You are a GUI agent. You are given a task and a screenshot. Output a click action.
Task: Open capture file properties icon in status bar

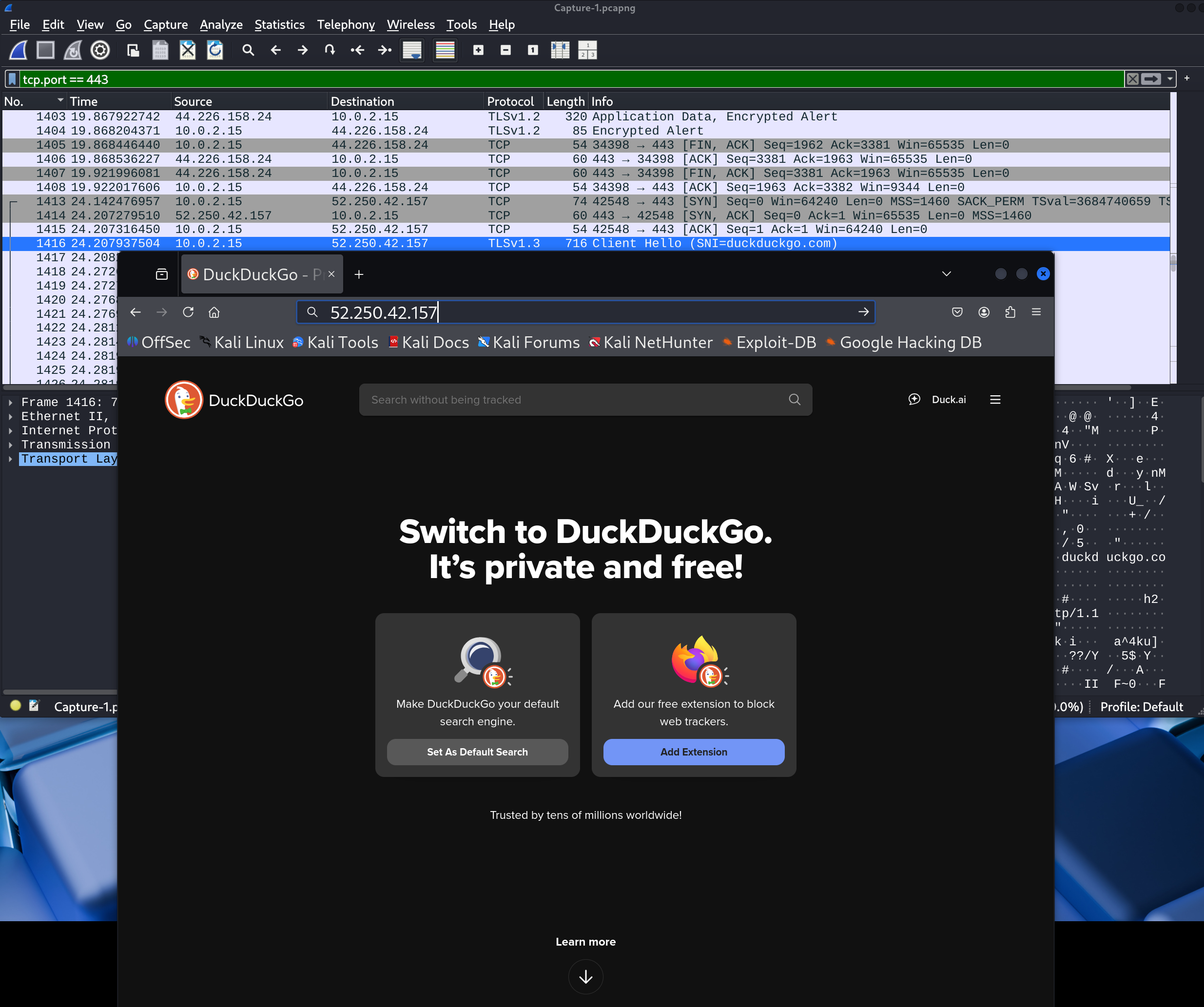[x=35, y=705]
